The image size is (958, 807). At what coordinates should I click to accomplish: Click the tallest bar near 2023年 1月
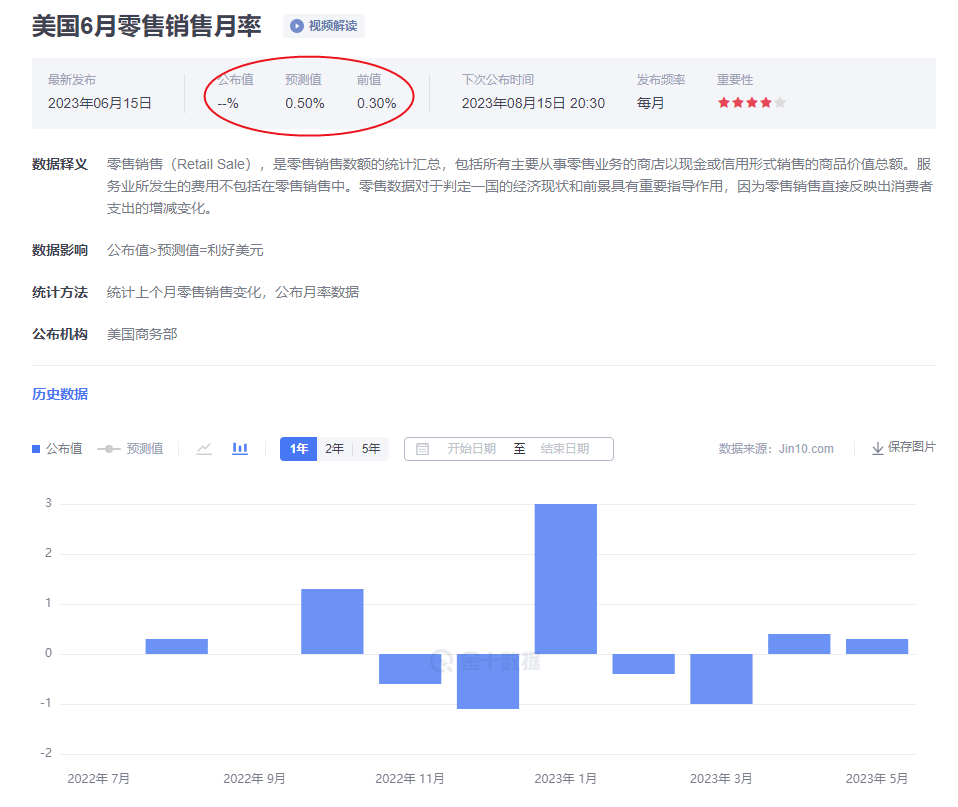pos(566,578)
